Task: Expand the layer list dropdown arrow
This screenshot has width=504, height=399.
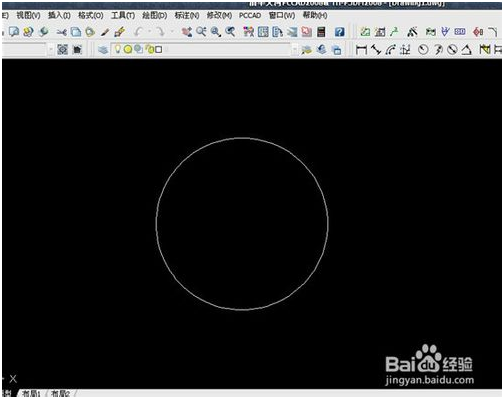Action: coord(294,50)
